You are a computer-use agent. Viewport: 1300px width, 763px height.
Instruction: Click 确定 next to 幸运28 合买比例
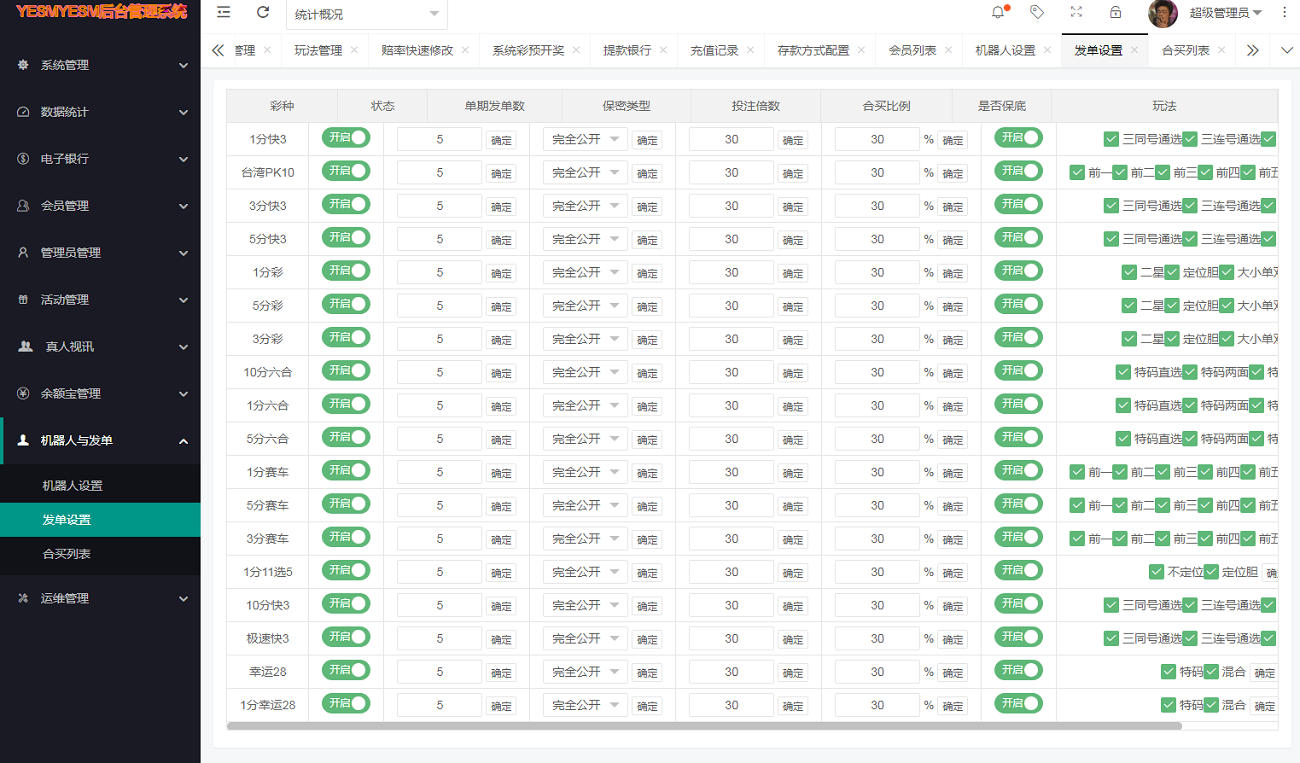pyautogui.click(x=953, y=673)
